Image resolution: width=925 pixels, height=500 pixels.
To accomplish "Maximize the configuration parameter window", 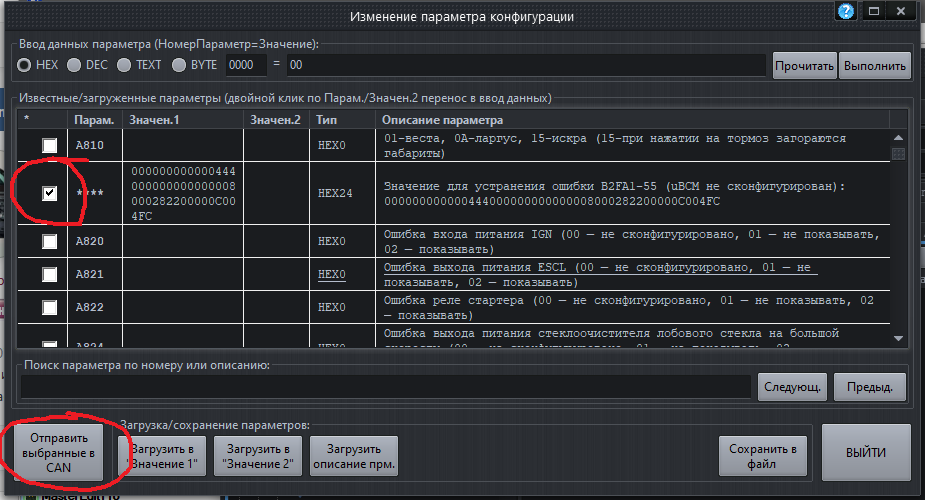I will (874, 12).
